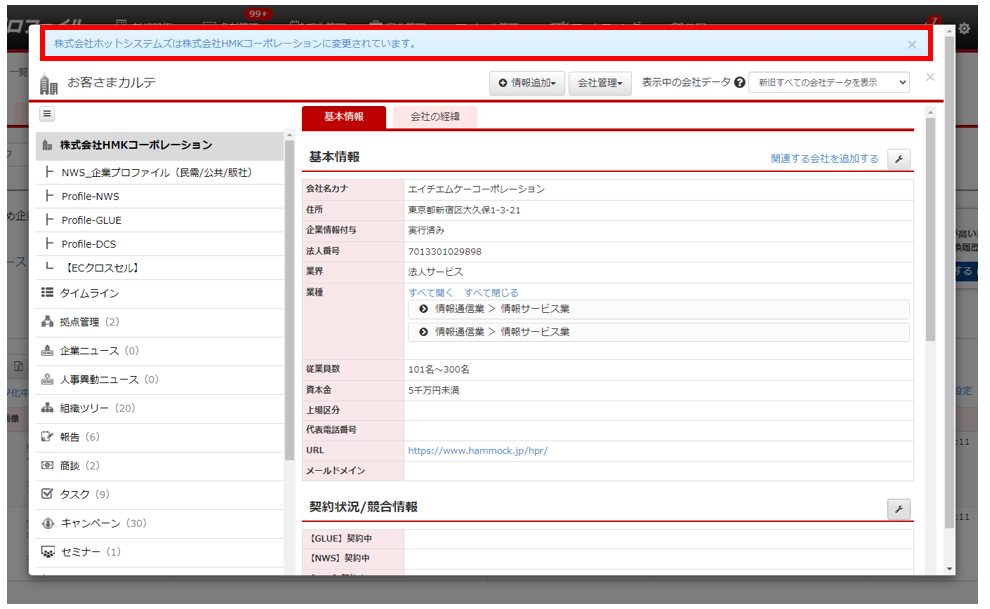Click すべて閉じる to collapse all industries

pos(491,293)
